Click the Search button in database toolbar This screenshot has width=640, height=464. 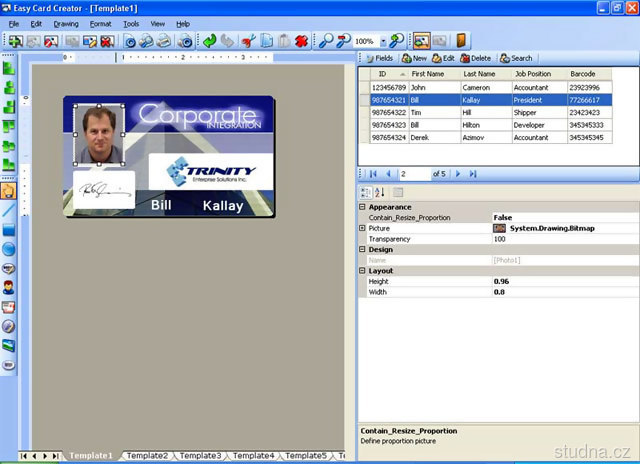click(x=516, y=58)
